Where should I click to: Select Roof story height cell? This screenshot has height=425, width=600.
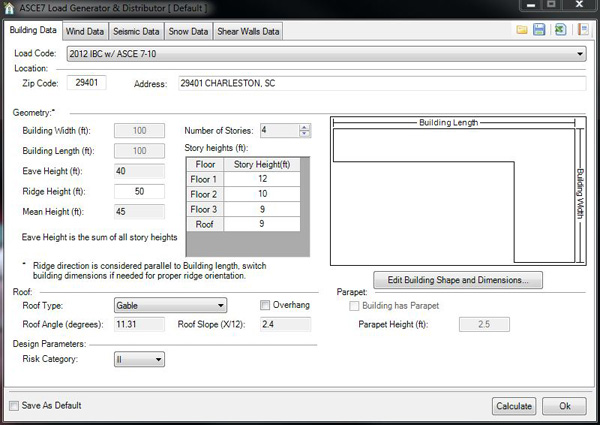262,224
